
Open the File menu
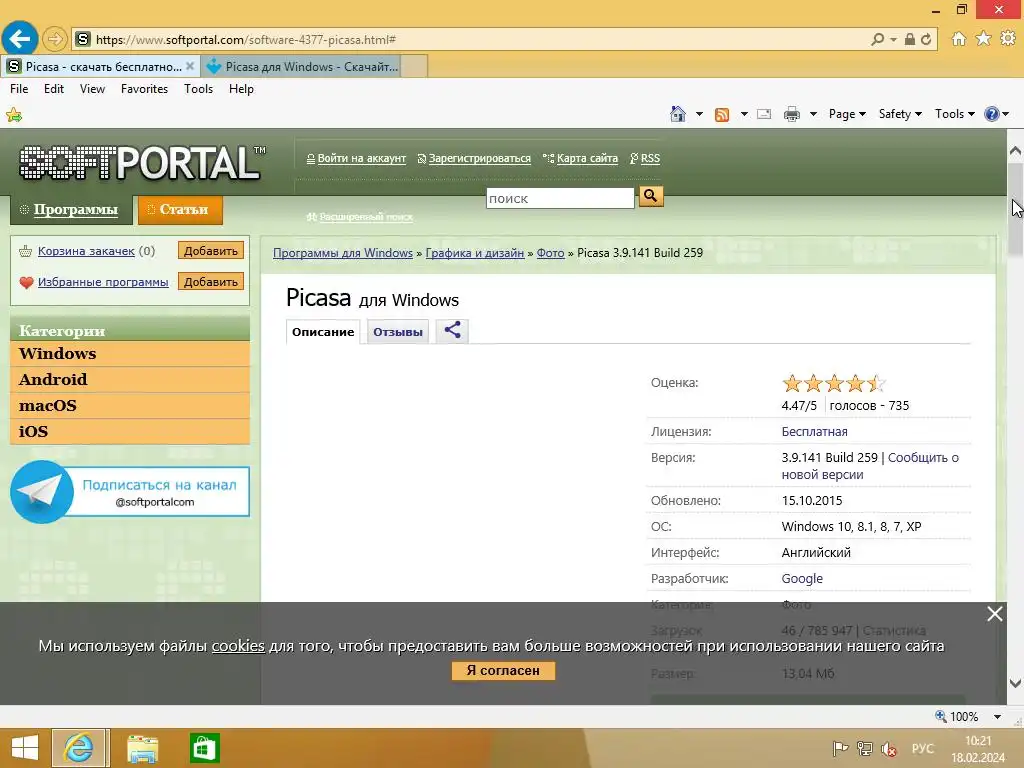click(x=19, y=89)
